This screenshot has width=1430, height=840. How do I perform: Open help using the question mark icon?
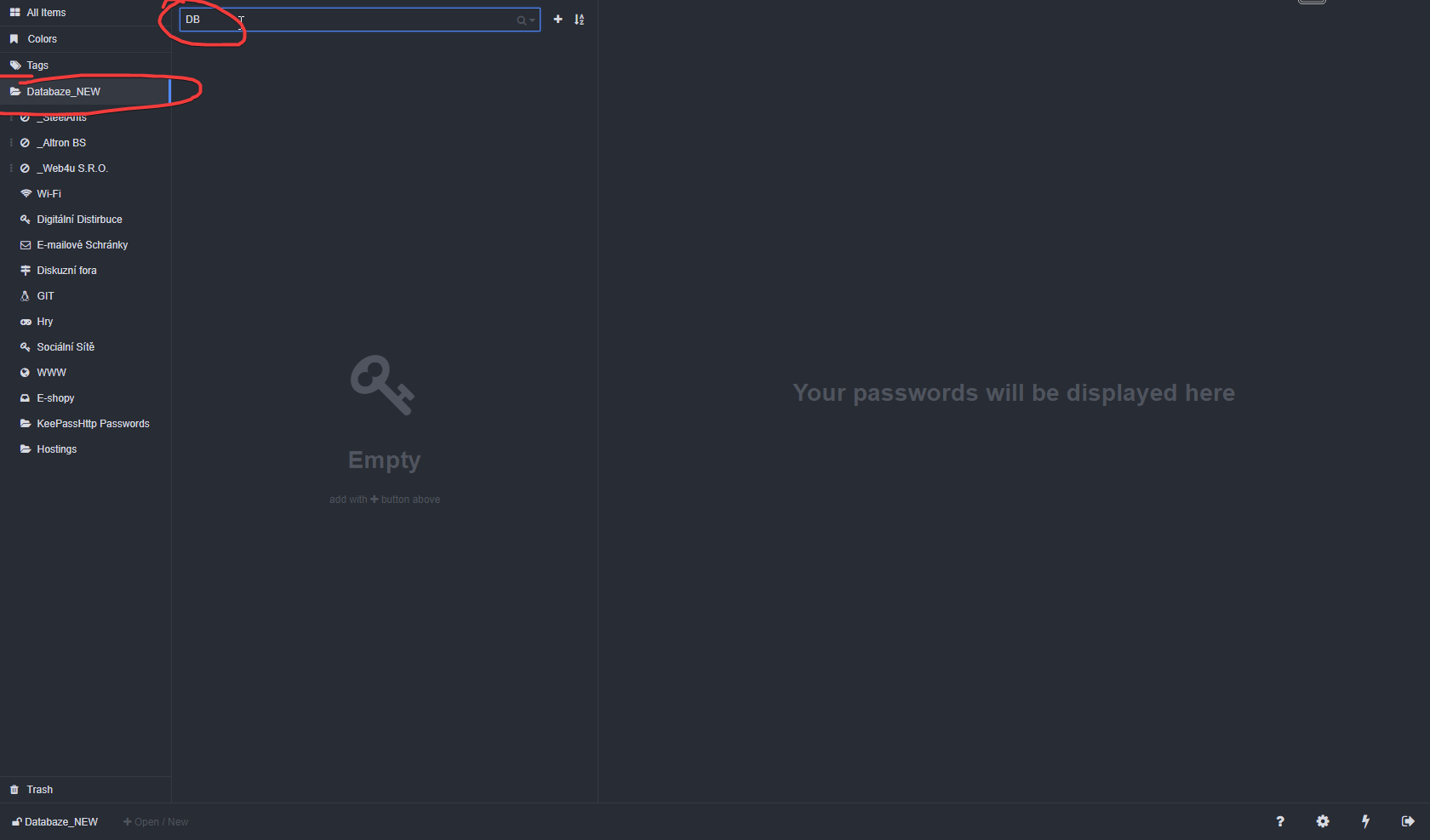pyautogui.click(x=1279, y=821)
